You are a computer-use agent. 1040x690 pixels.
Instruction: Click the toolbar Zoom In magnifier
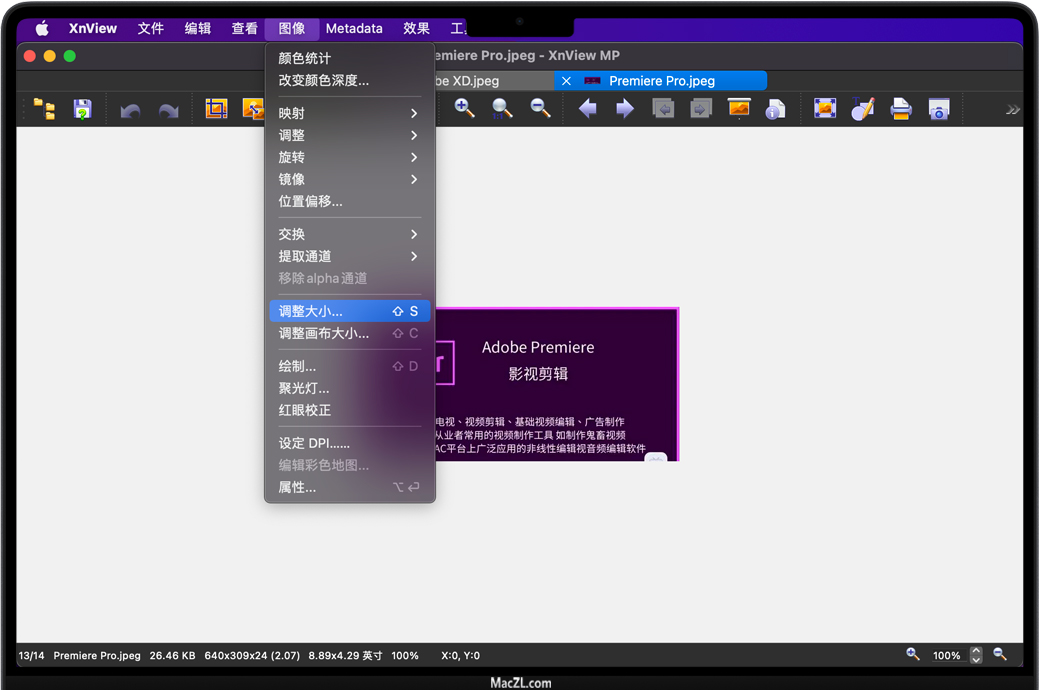pyautogui.click(x=465, y=109)
